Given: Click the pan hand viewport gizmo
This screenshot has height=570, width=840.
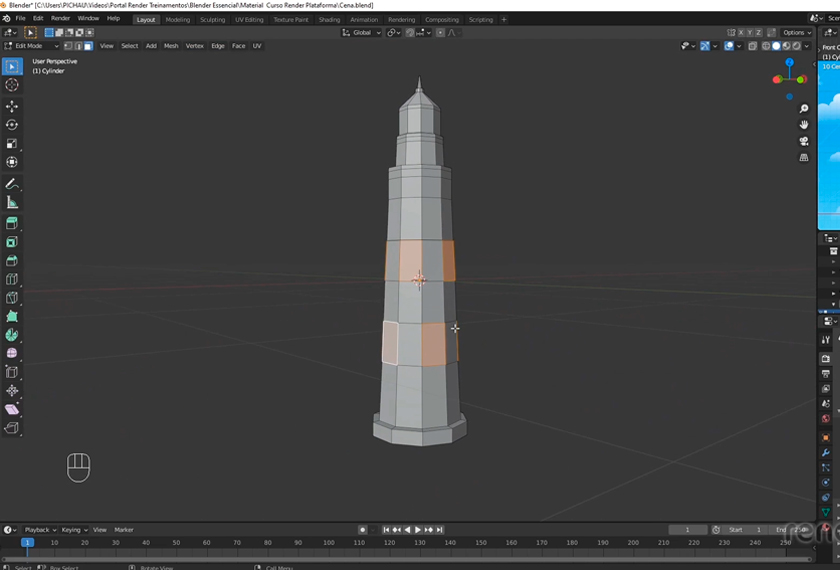Looking at the screenshot, I should coord(804,125).
